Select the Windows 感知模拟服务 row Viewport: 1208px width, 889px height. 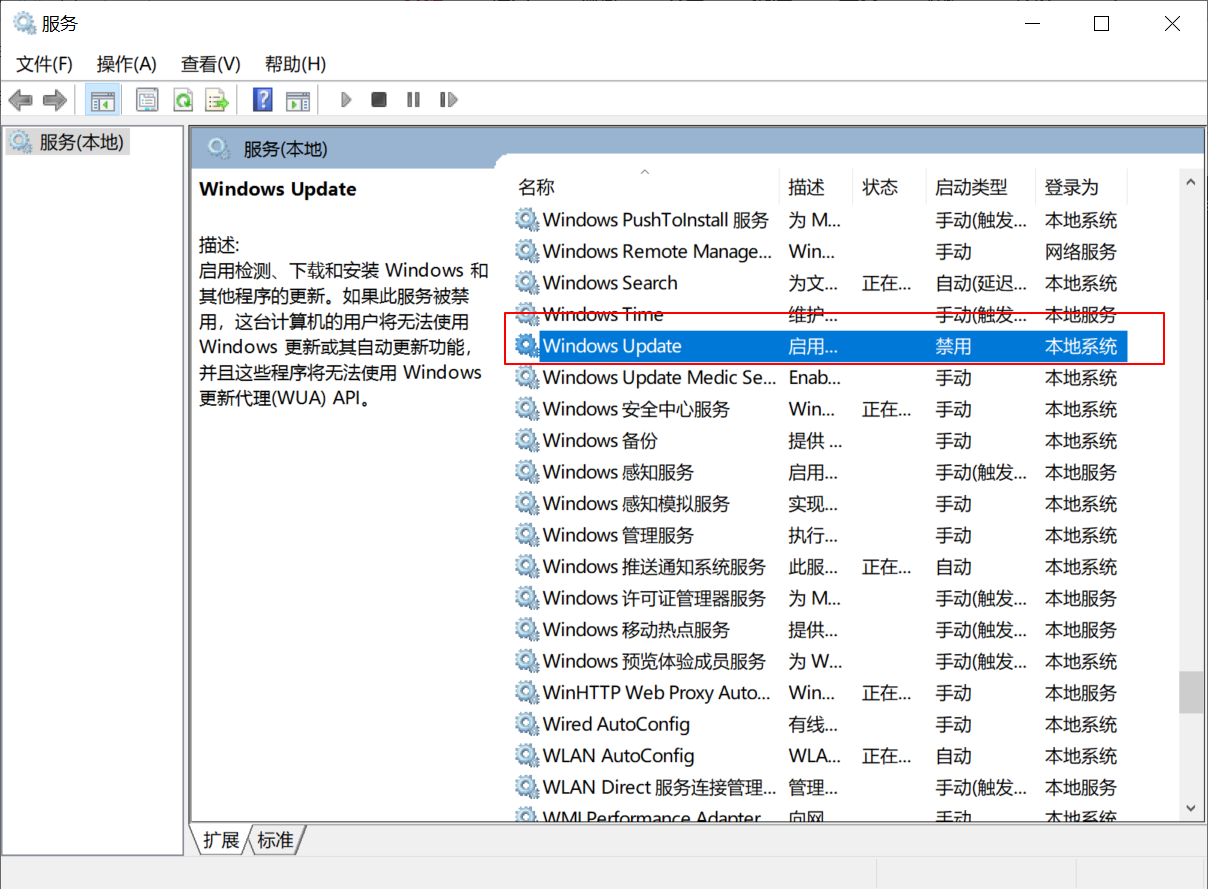[x=820, y=504]
